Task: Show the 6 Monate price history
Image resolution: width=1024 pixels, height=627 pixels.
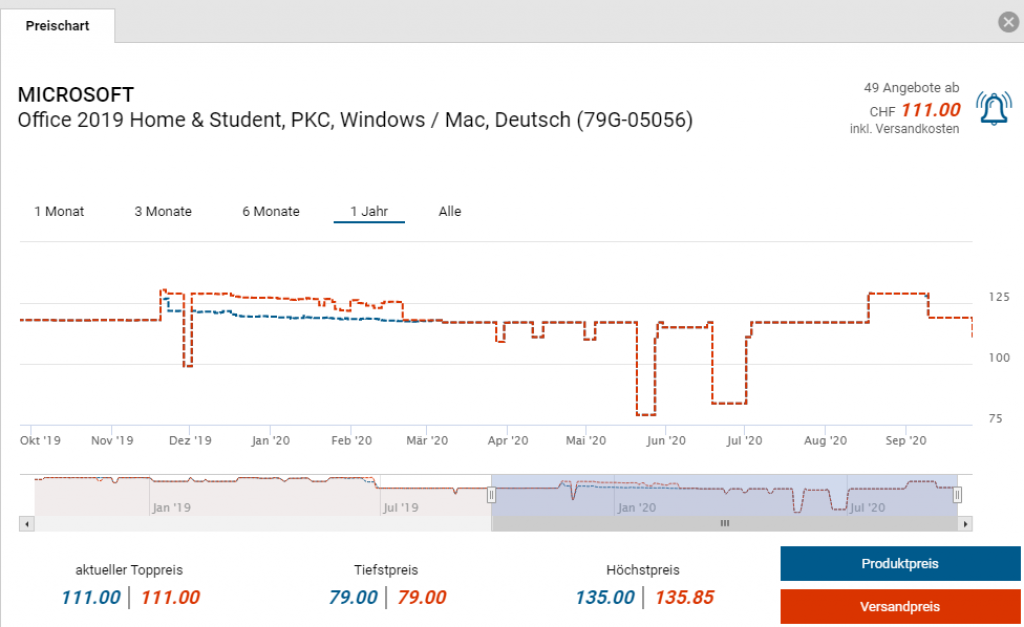Action: [x=270, y=212]
